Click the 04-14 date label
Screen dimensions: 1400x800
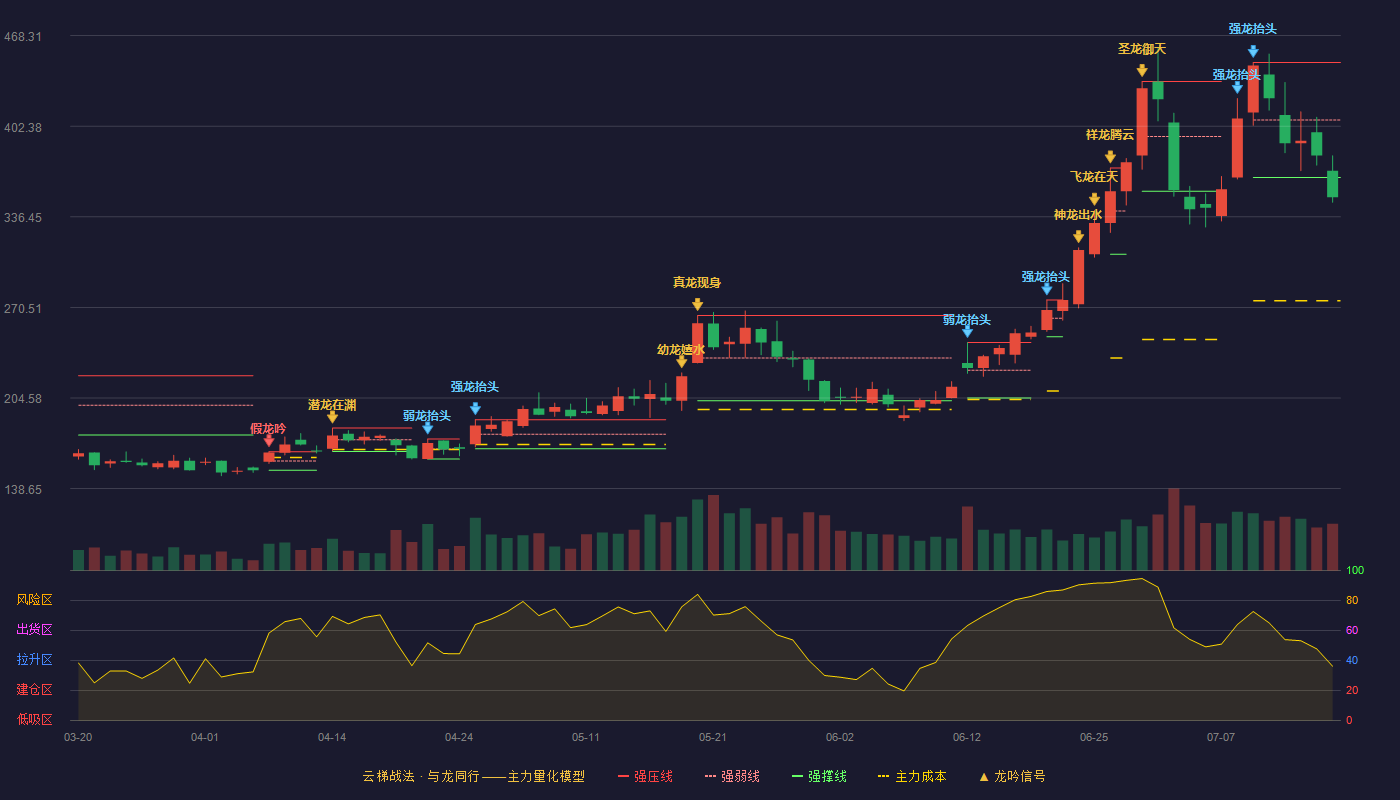pyautogui.click(x=332, y=737)
